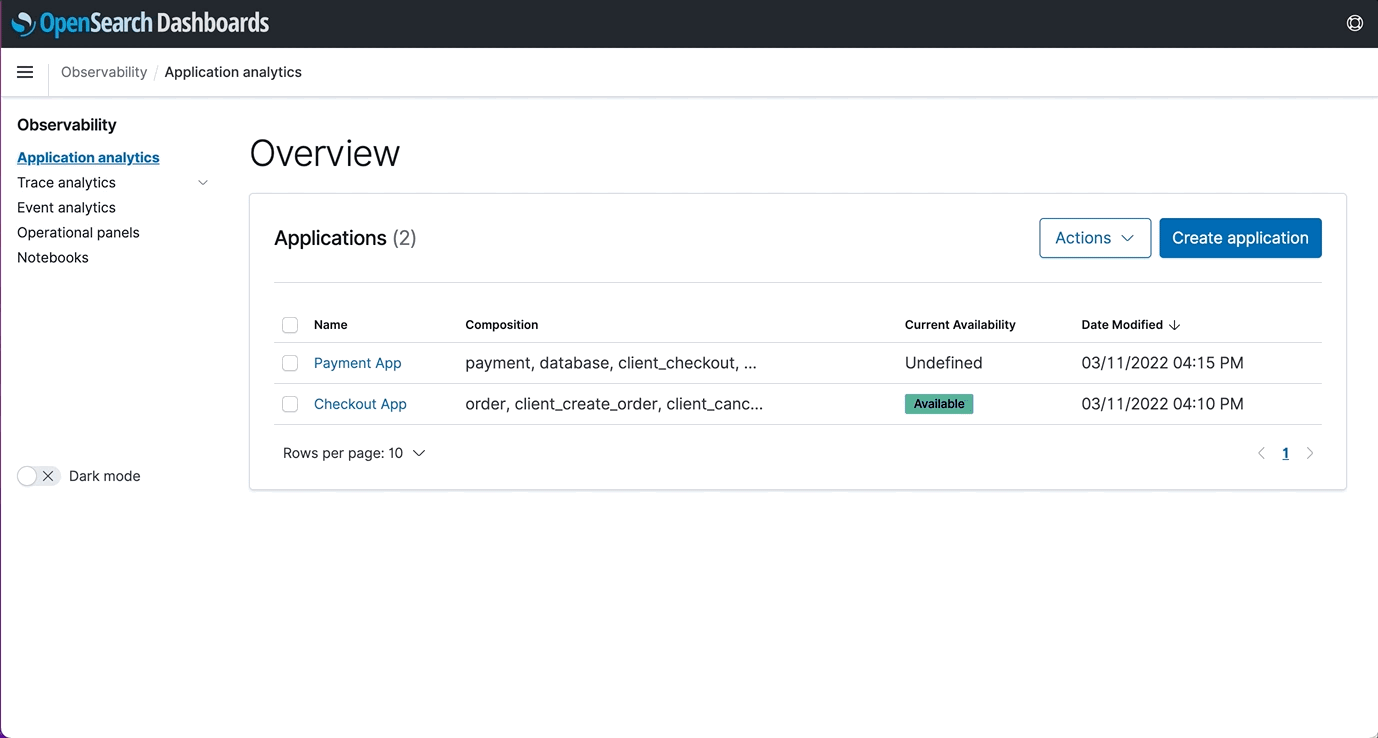Go to Observability breadcrumb
Screen dimensions: 1378x738
click(x=104, y=72)
